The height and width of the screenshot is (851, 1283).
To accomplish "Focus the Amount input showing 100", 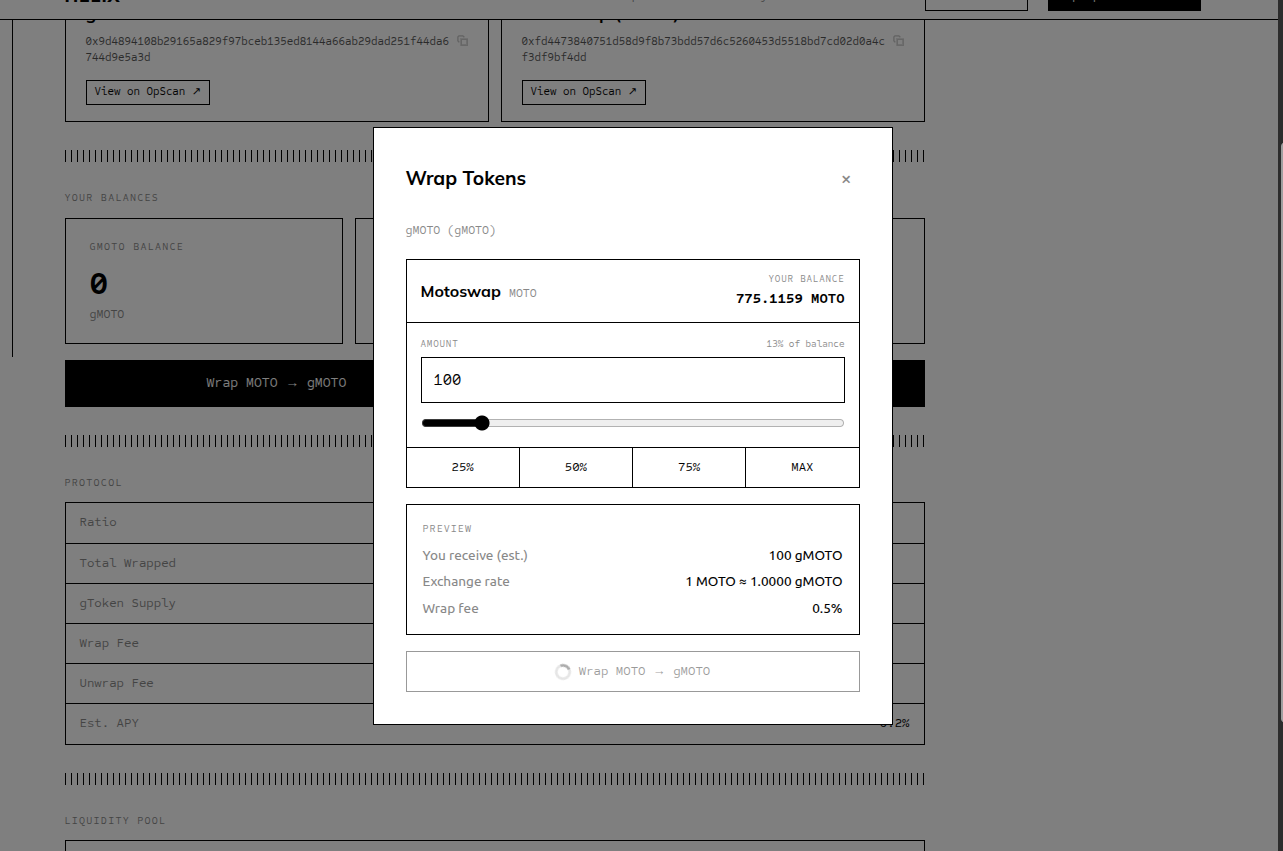I will (x=632, y=380).
